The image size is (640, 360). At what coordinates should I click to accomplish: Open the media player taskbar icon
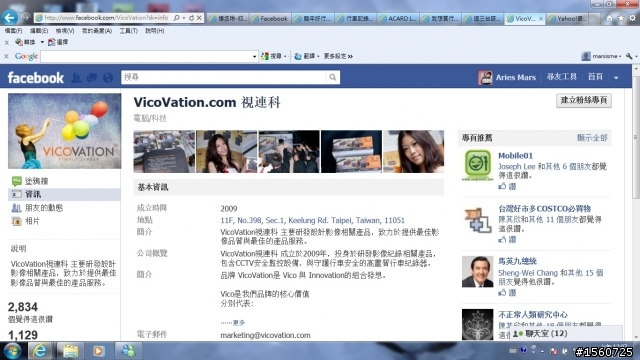[x=98, y=351]
